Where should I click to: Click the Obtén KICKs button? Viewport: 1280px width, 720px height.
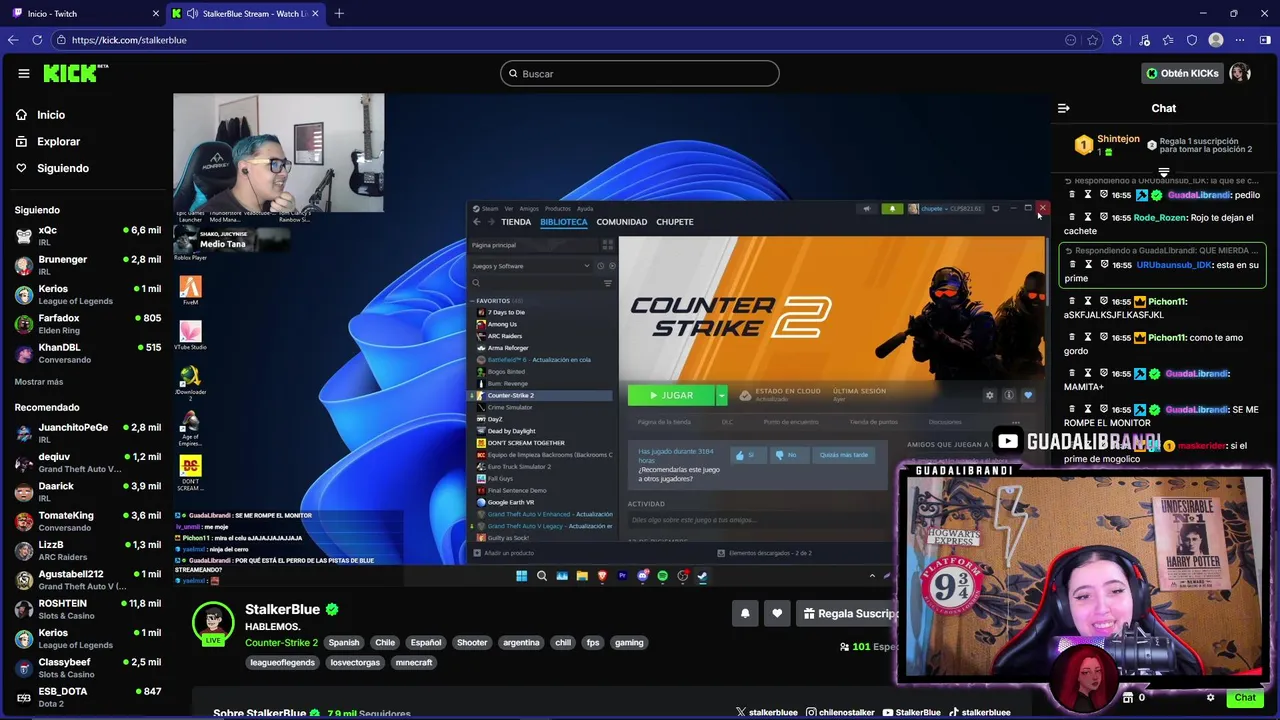[x=1182, y=73]
